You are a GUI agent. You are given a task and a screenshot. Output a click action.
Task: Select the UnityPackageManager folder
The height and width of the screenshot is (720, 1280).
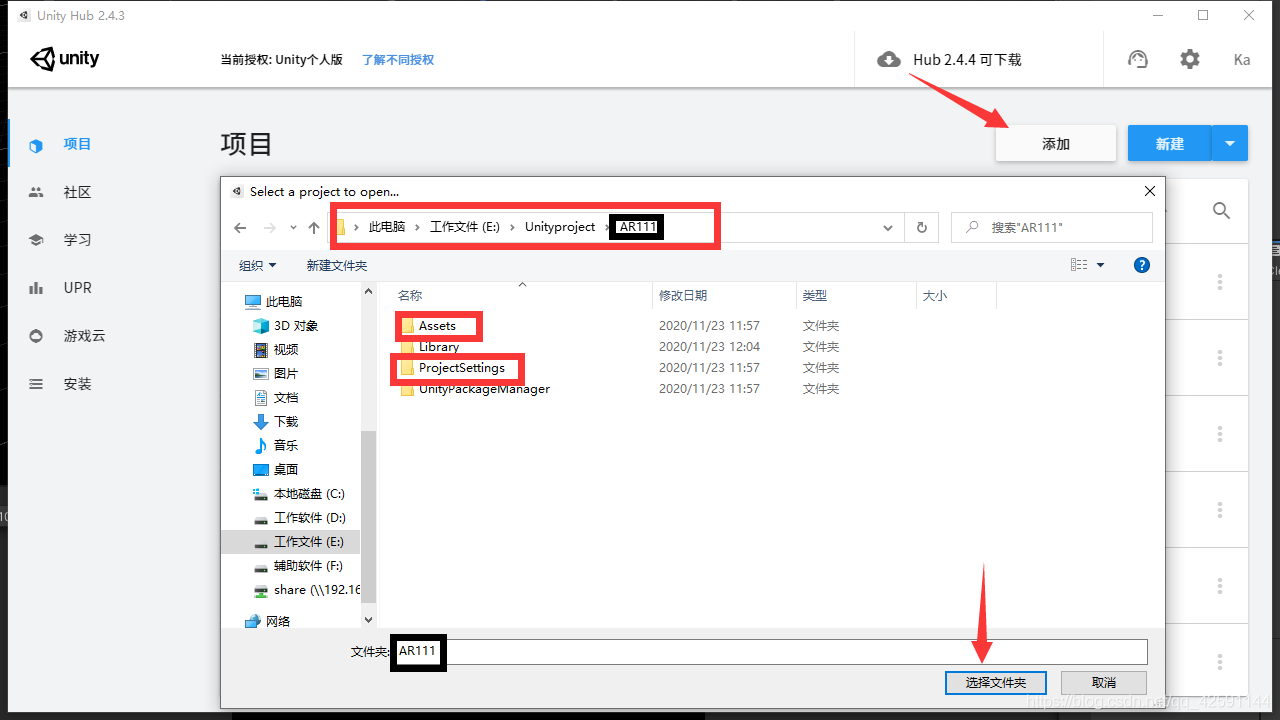click(484, 389)
